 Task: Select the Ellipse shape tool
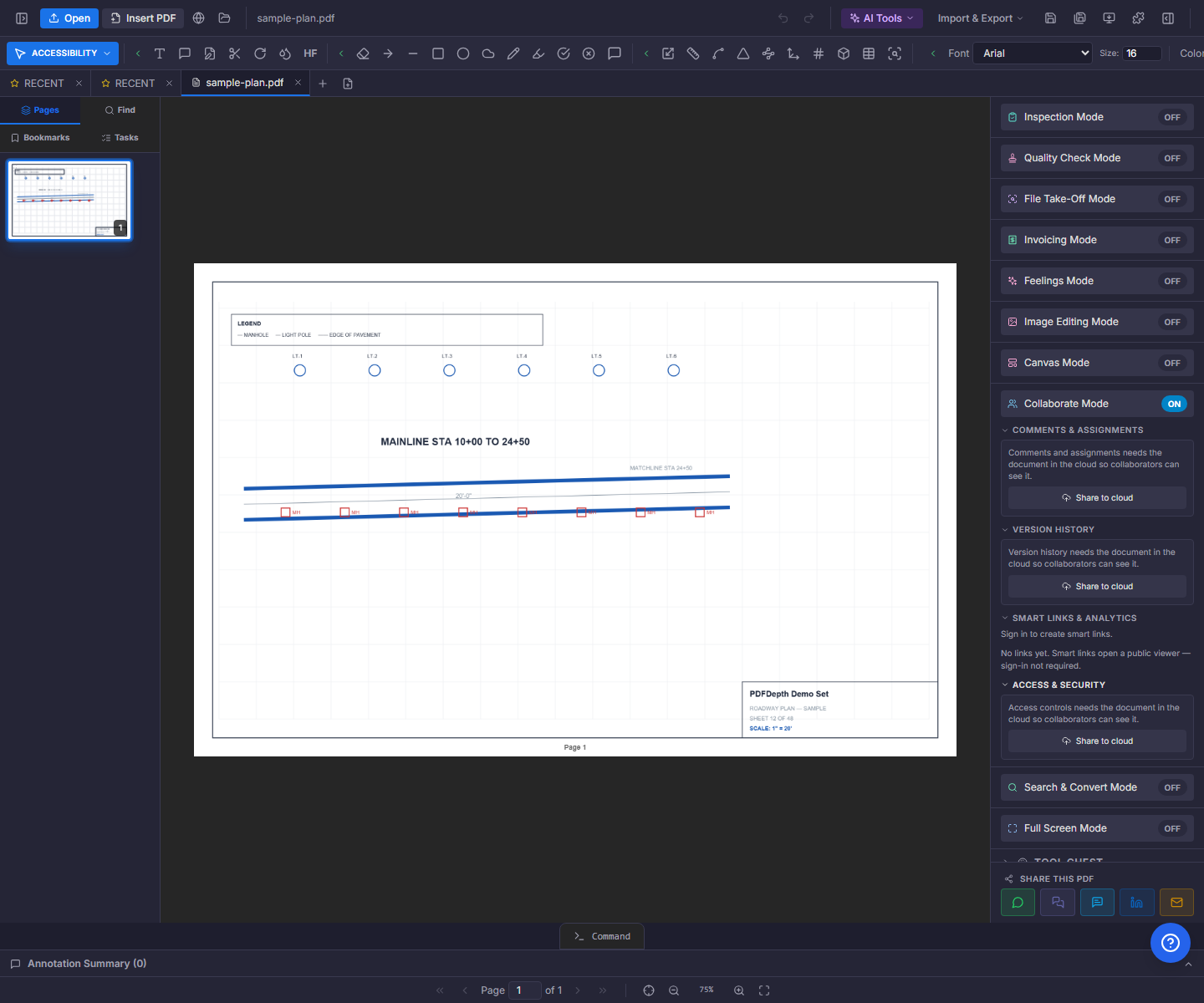pos(463,53)
